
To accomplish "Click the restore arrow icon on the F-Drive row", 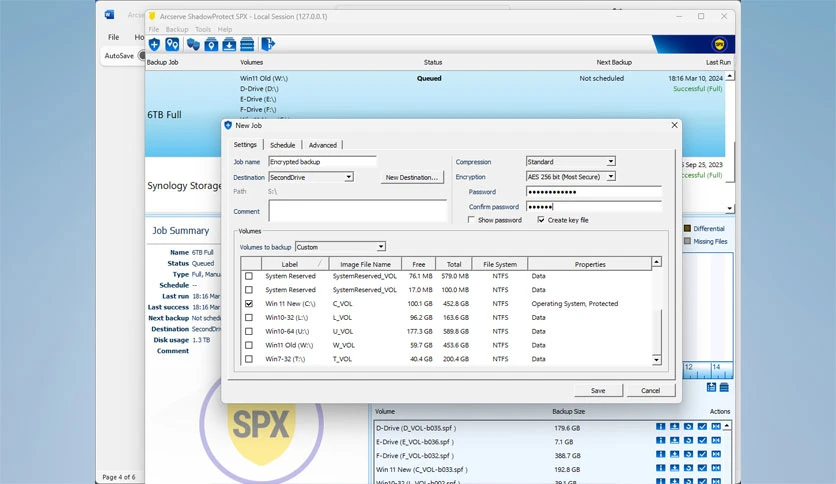I will pyautogui.click(x=688, y=454).
